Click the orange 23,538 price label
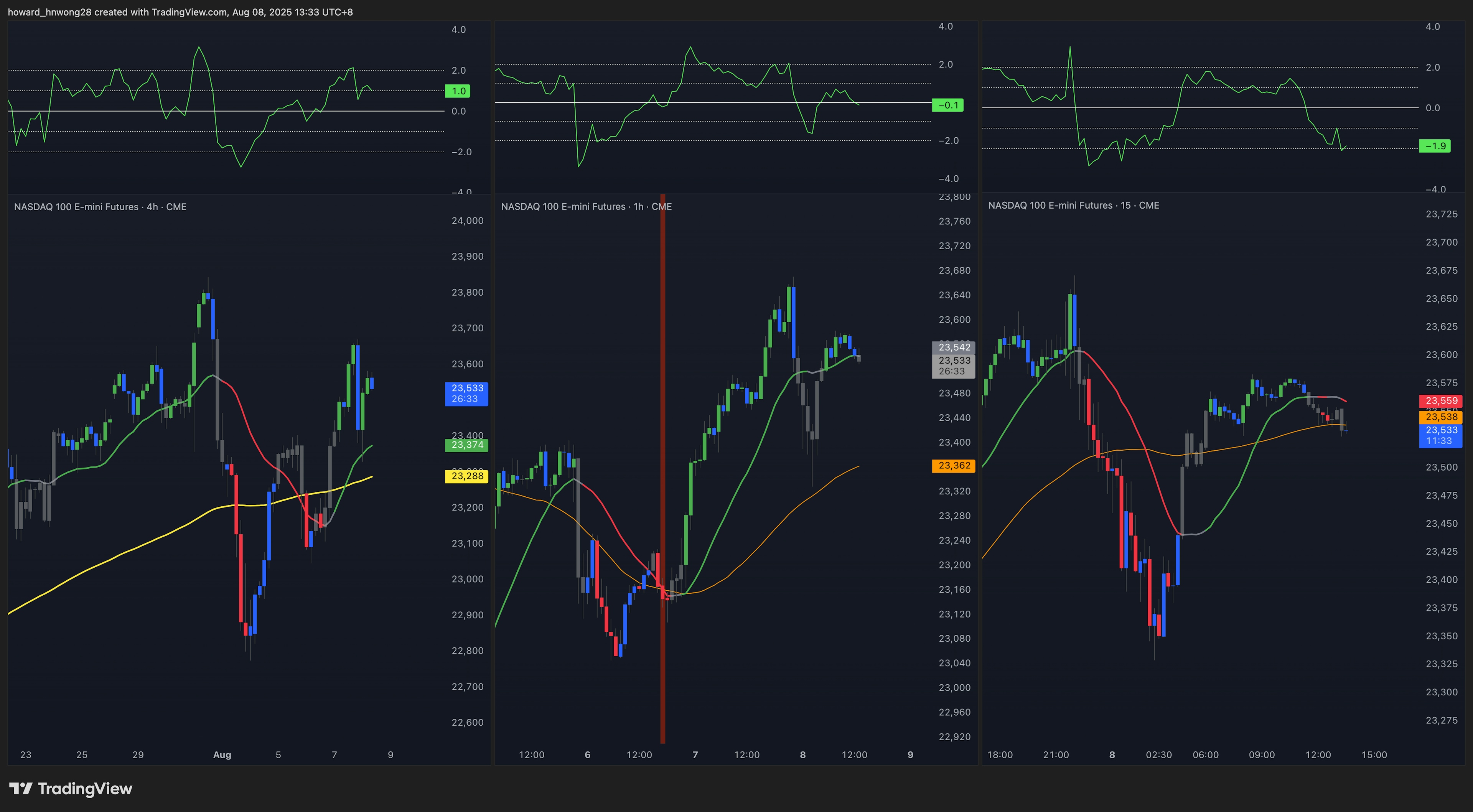 click(x=1441, y=417)
